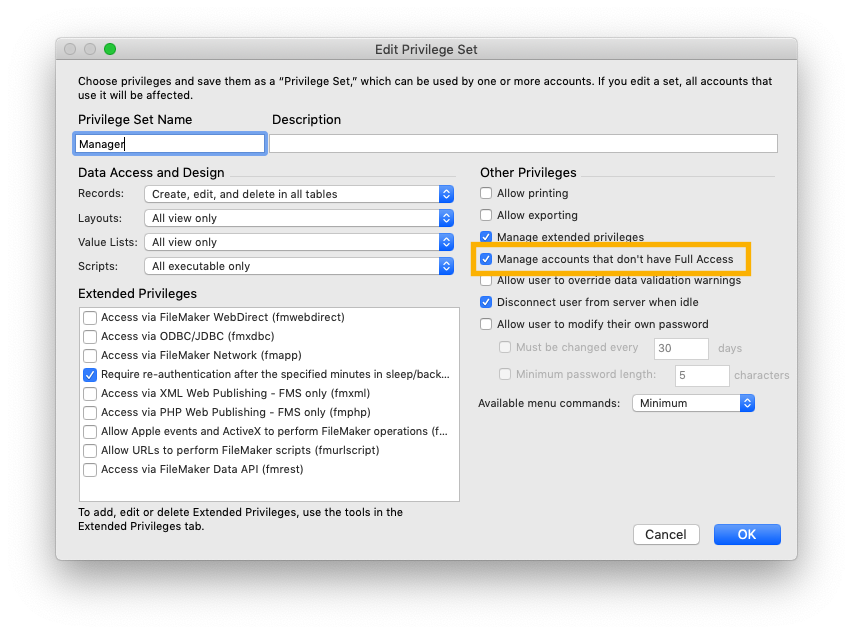Expand the Layouts dropdown menu
Screen dimensions: 853x634
pyautogui.click(x=299, y=218)
